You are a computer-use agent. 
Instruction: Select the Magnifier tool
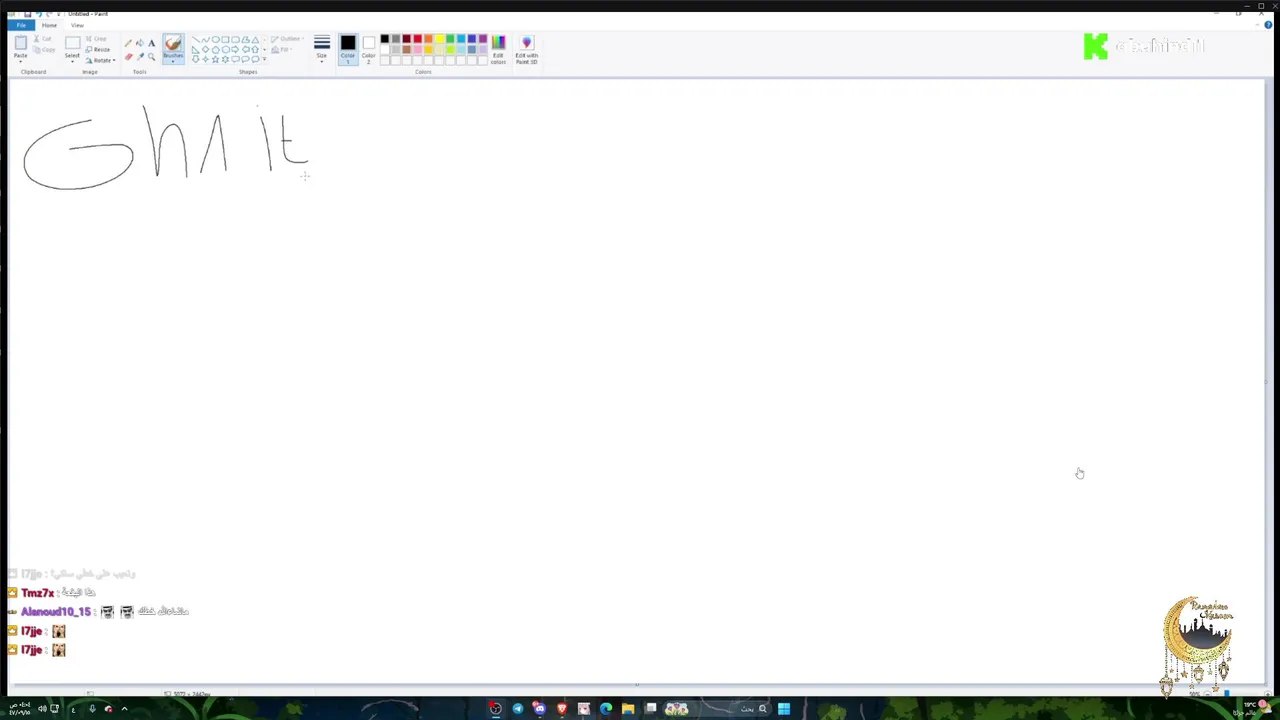pos(151,57)
